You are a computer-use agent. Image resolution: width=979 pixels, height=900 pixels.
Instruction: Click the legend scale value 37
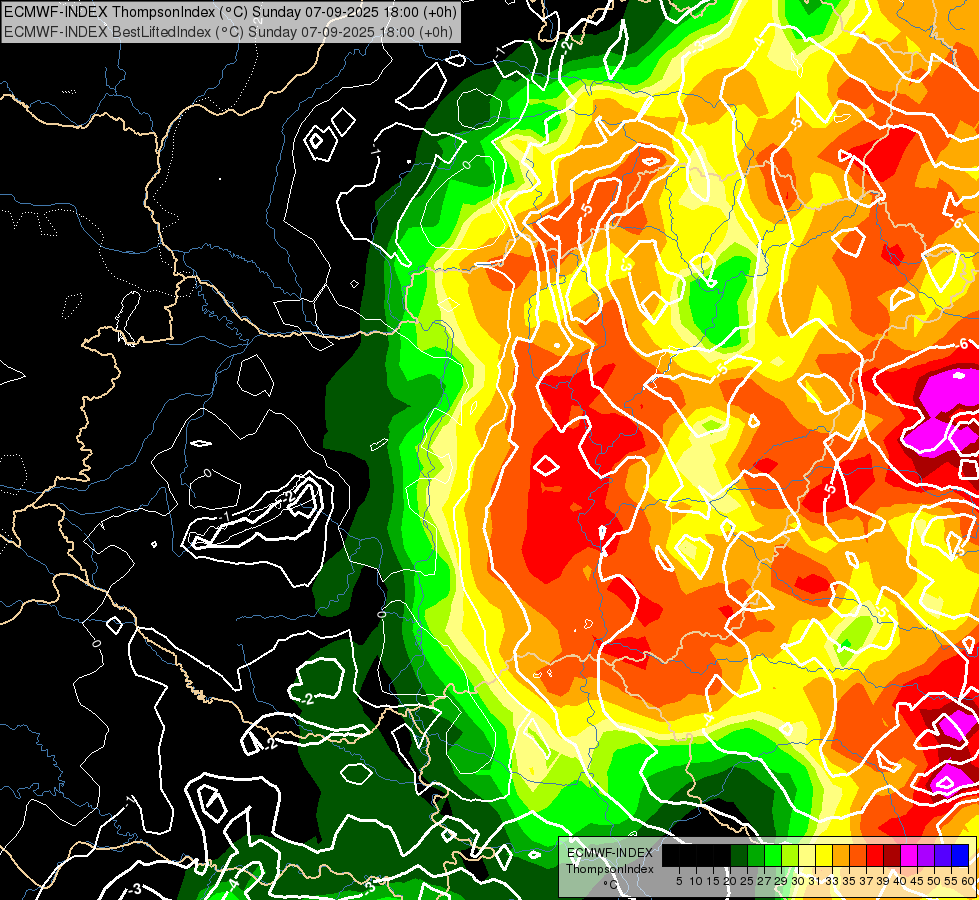tap(866, 881)
